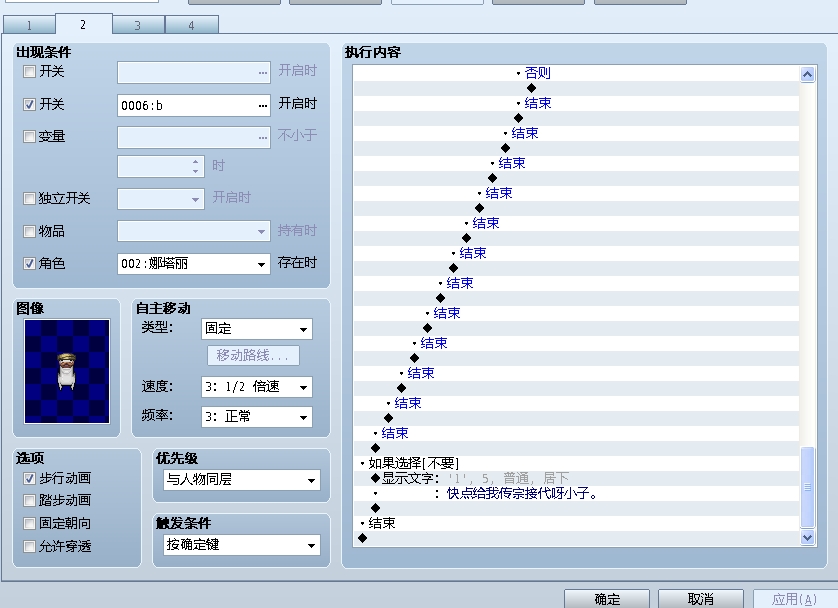
Task: Click the 应用(A) button
Action: point(794,599)
